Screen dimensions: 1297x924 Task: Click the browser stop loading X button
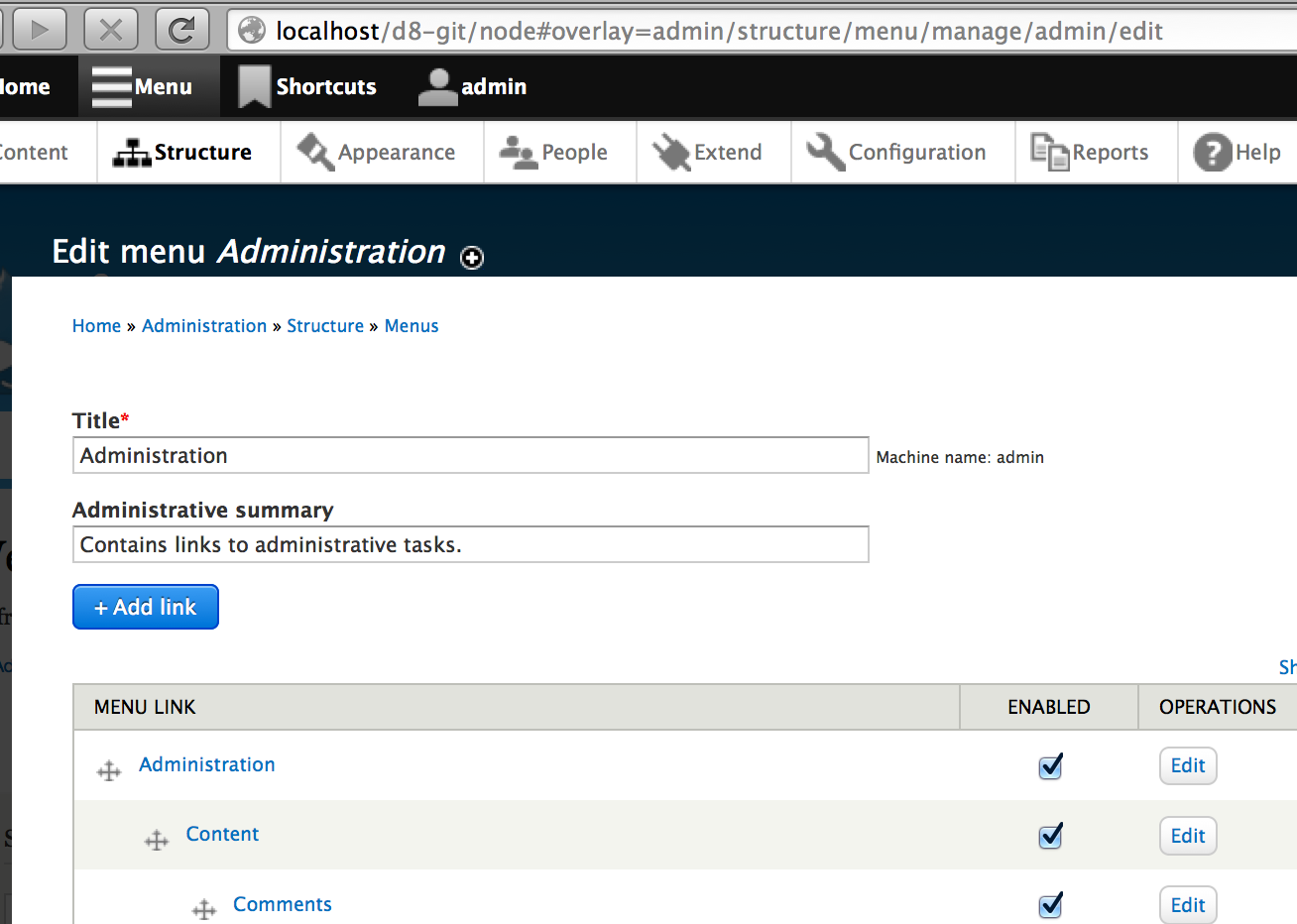pyautogui.click(x=111, y=30)
